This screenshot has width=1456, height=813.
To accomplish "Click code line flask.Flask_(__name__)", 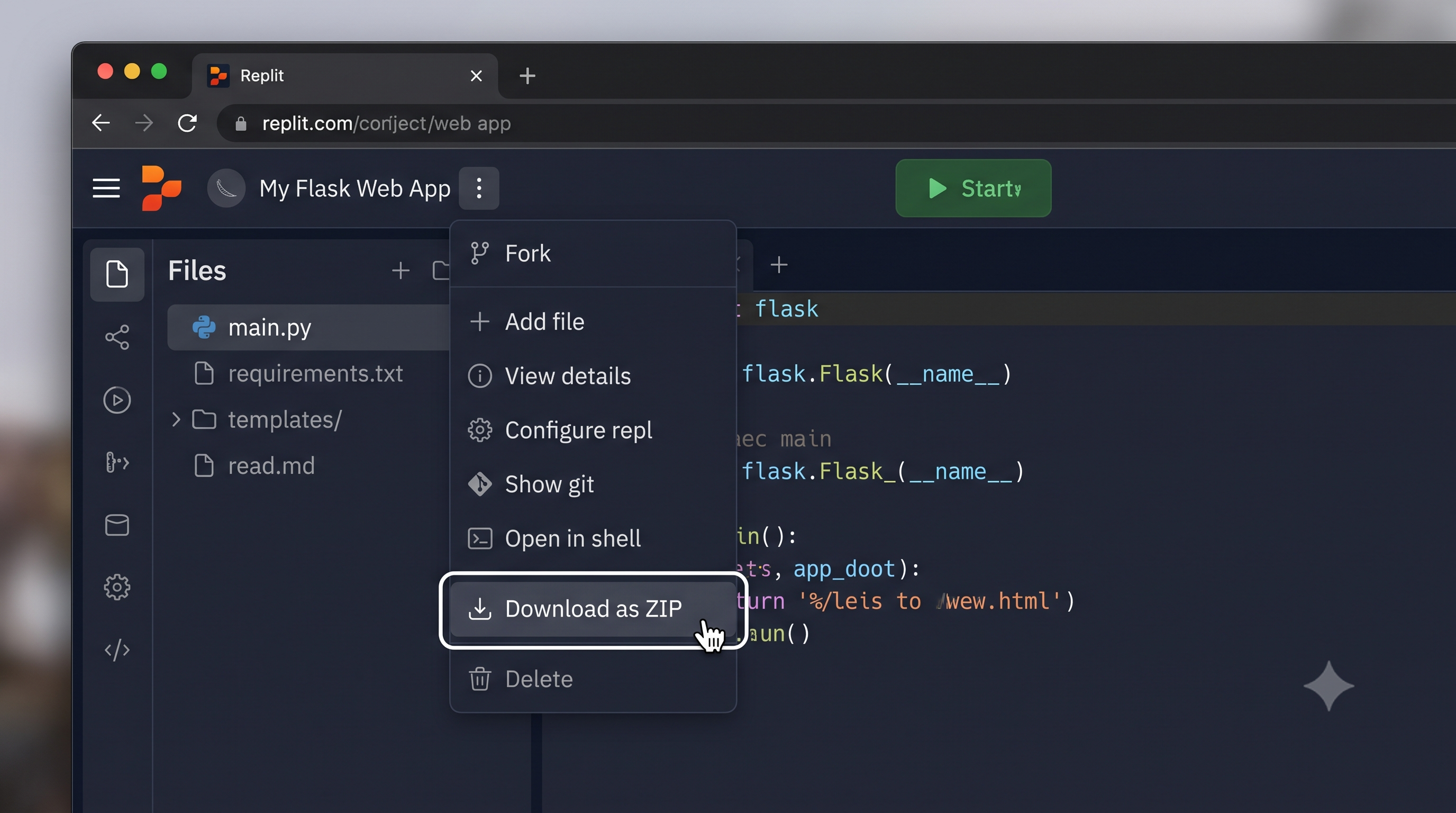I will [x=882, y=472].
